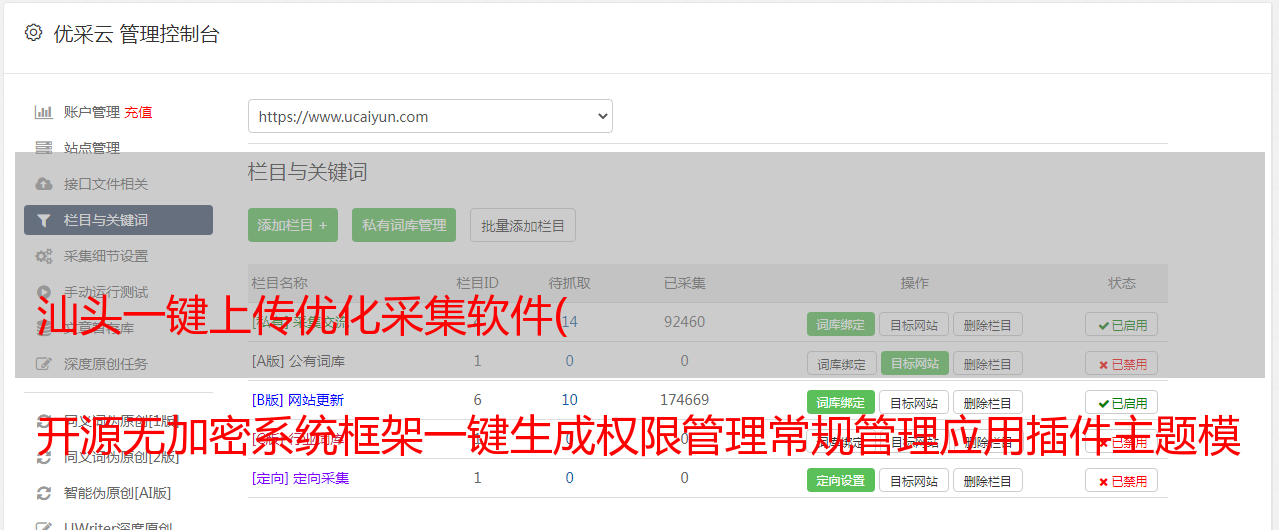Click 删除栏目 in the 92460 row
The width and height of the screenshot is (1279, 530).
[x=987, y=324]
